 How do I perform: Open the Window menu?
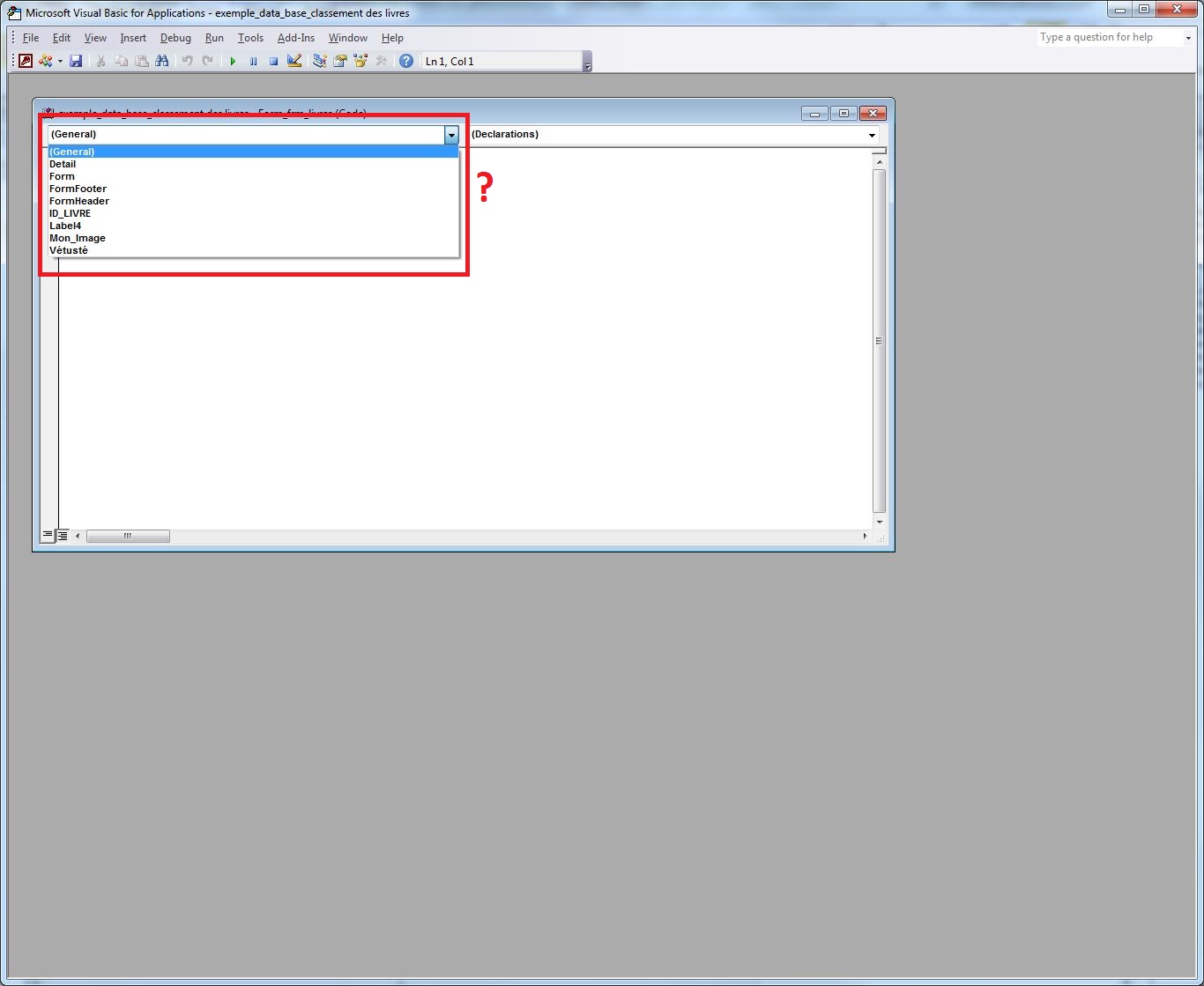click(348, 38)
